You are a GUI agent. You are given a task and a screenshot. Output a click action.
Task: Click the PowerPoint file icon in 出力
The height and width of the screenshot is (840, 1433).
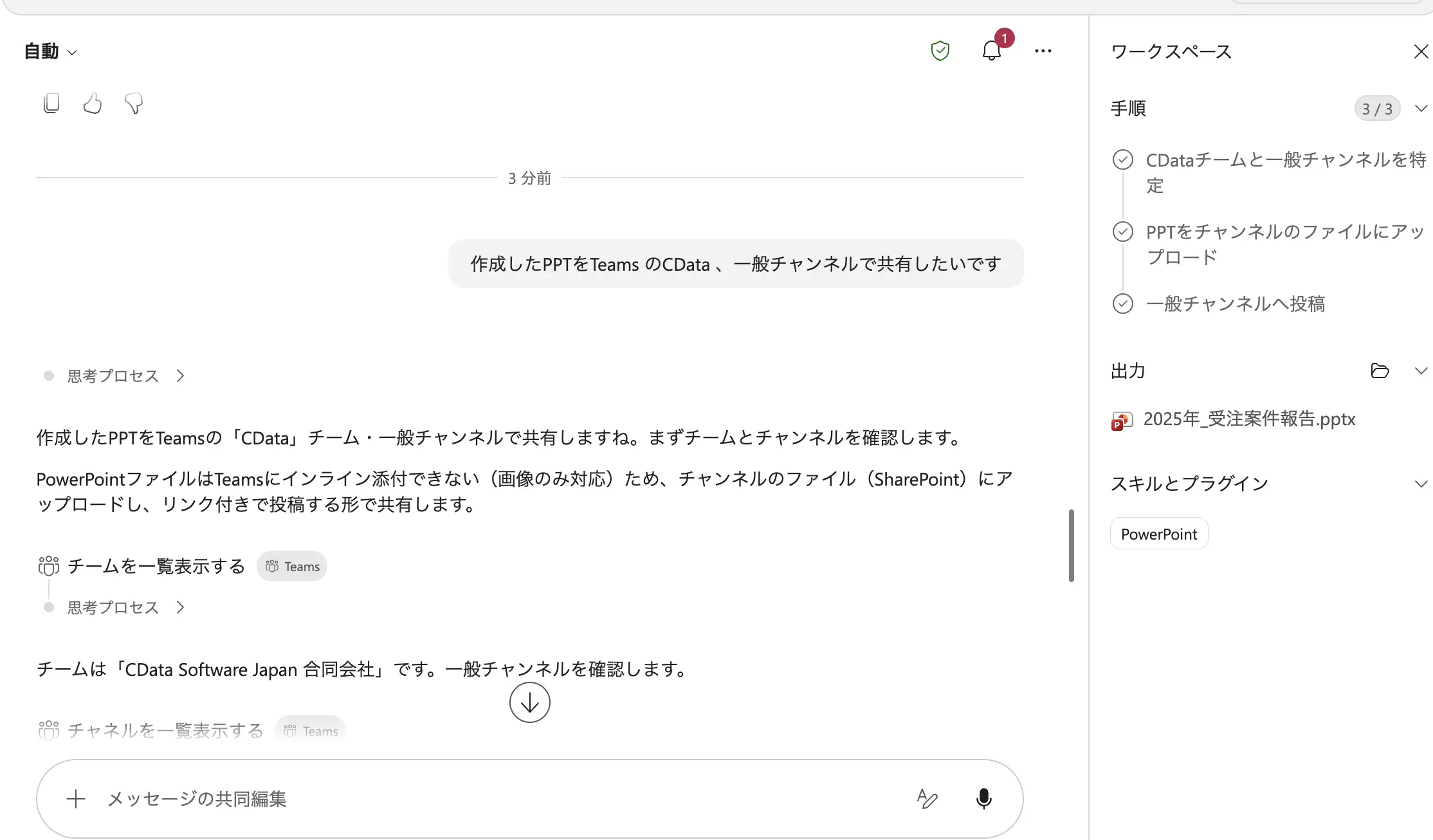click(1122, 421)
